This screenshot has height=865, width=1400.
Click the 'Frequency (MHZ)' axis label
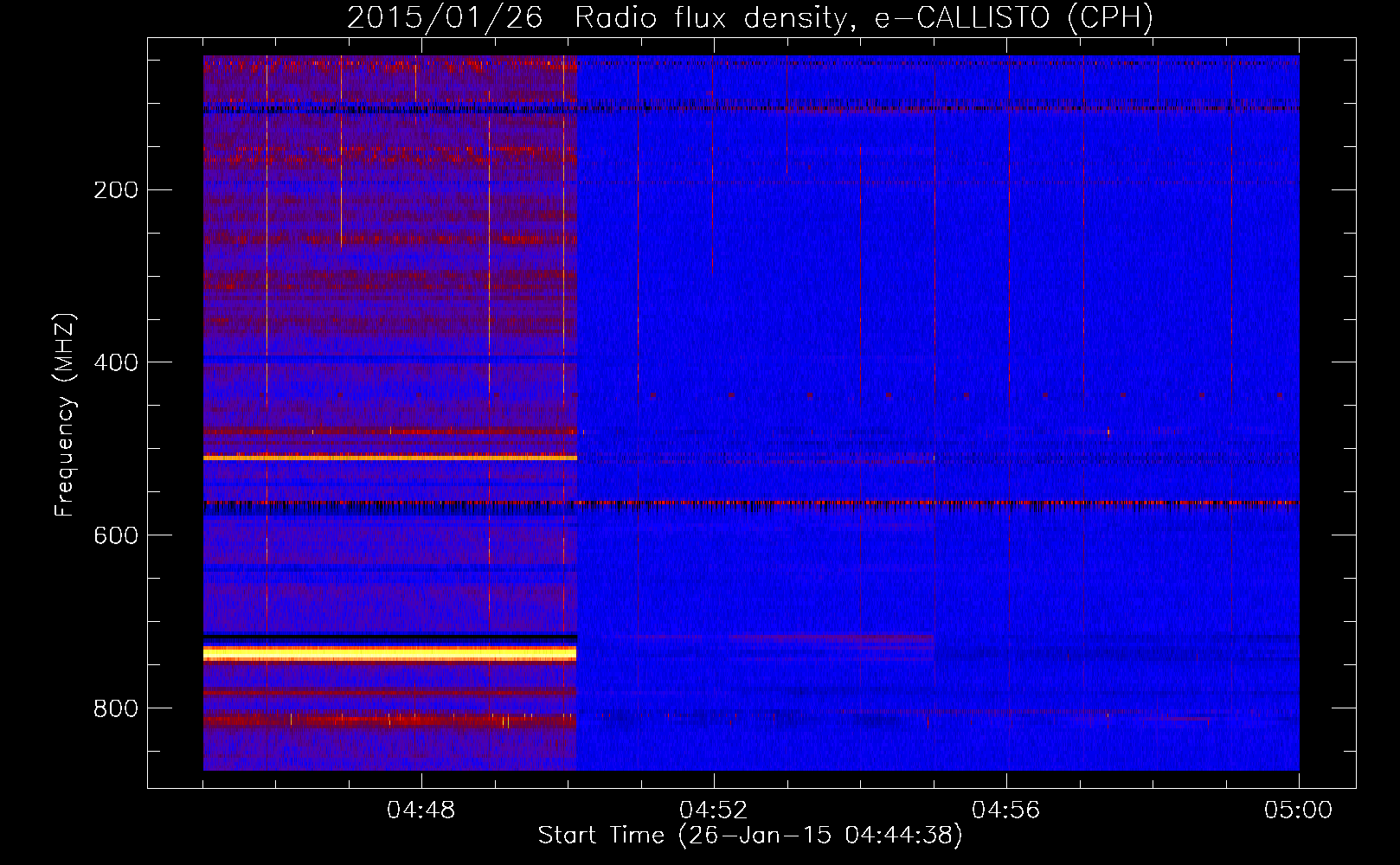click(65, 415)
